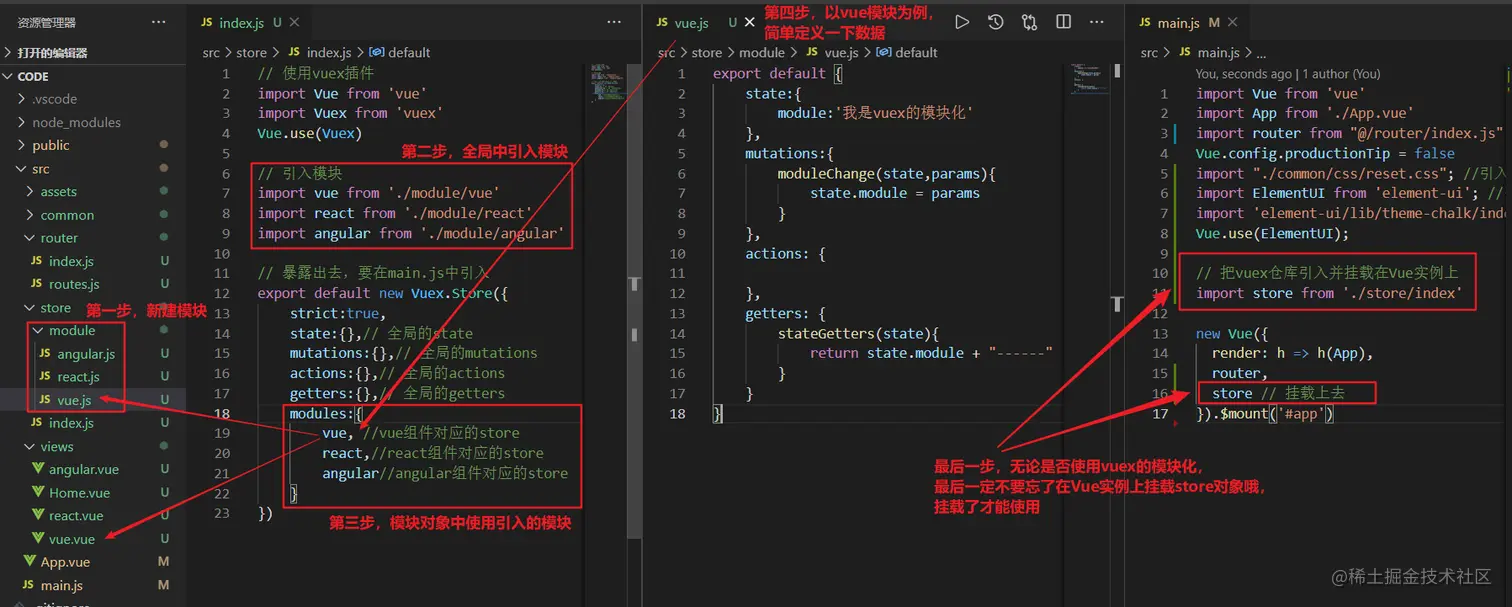Collapse the CODE root folder
This screenshot has width=1512, height=607.
coord(93,76)
